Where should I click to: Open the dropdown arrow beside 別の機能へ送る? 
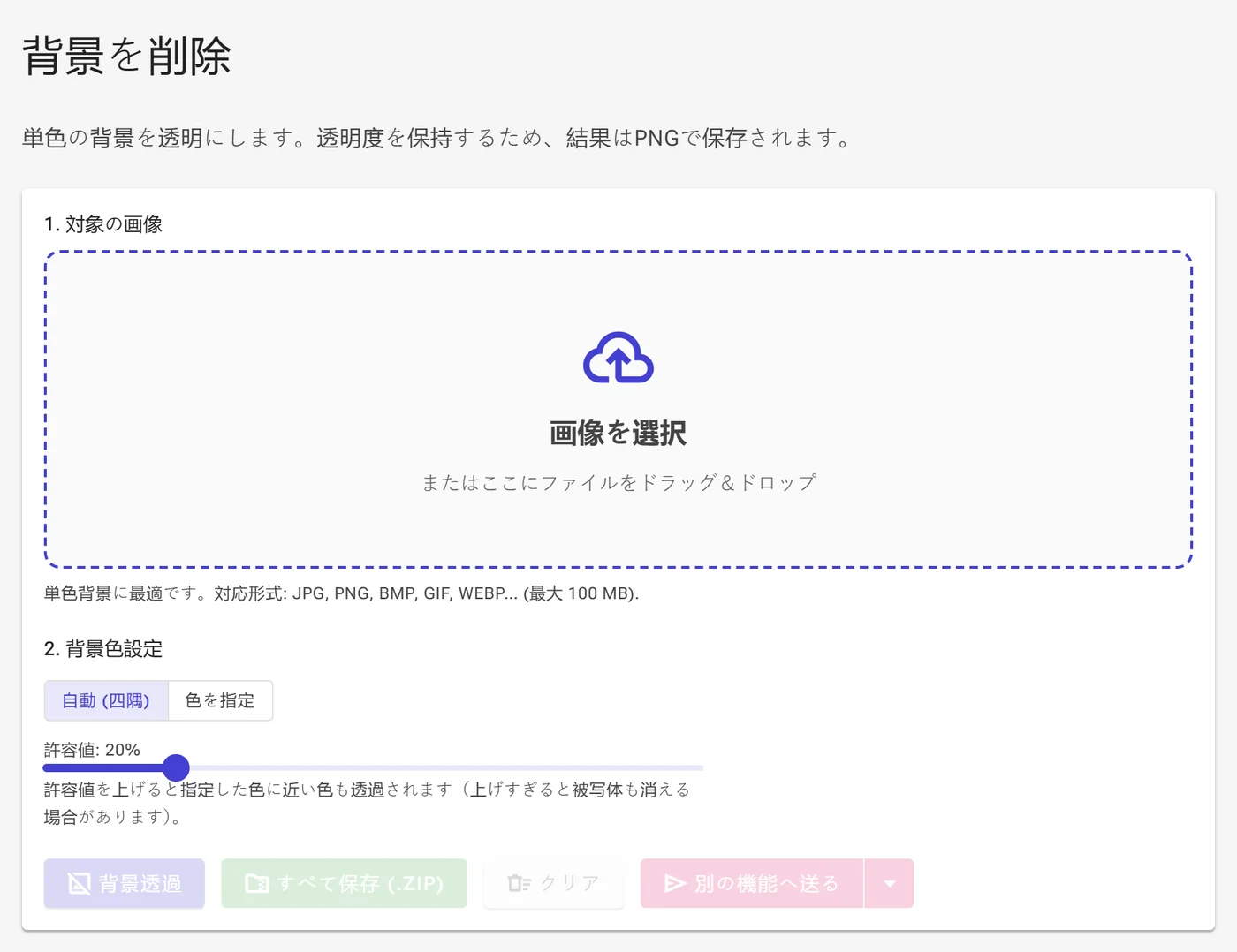click(889, 883)
